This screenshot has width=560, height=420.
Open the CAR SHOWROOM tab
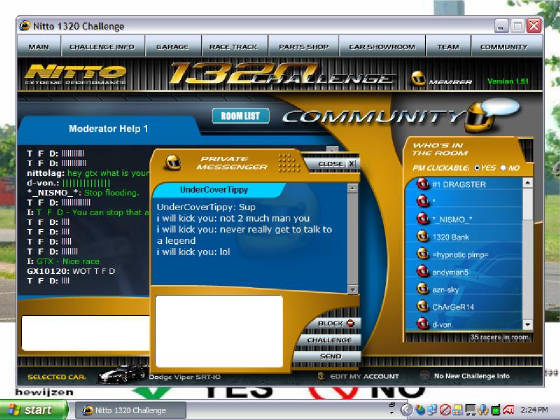[382, 46]
